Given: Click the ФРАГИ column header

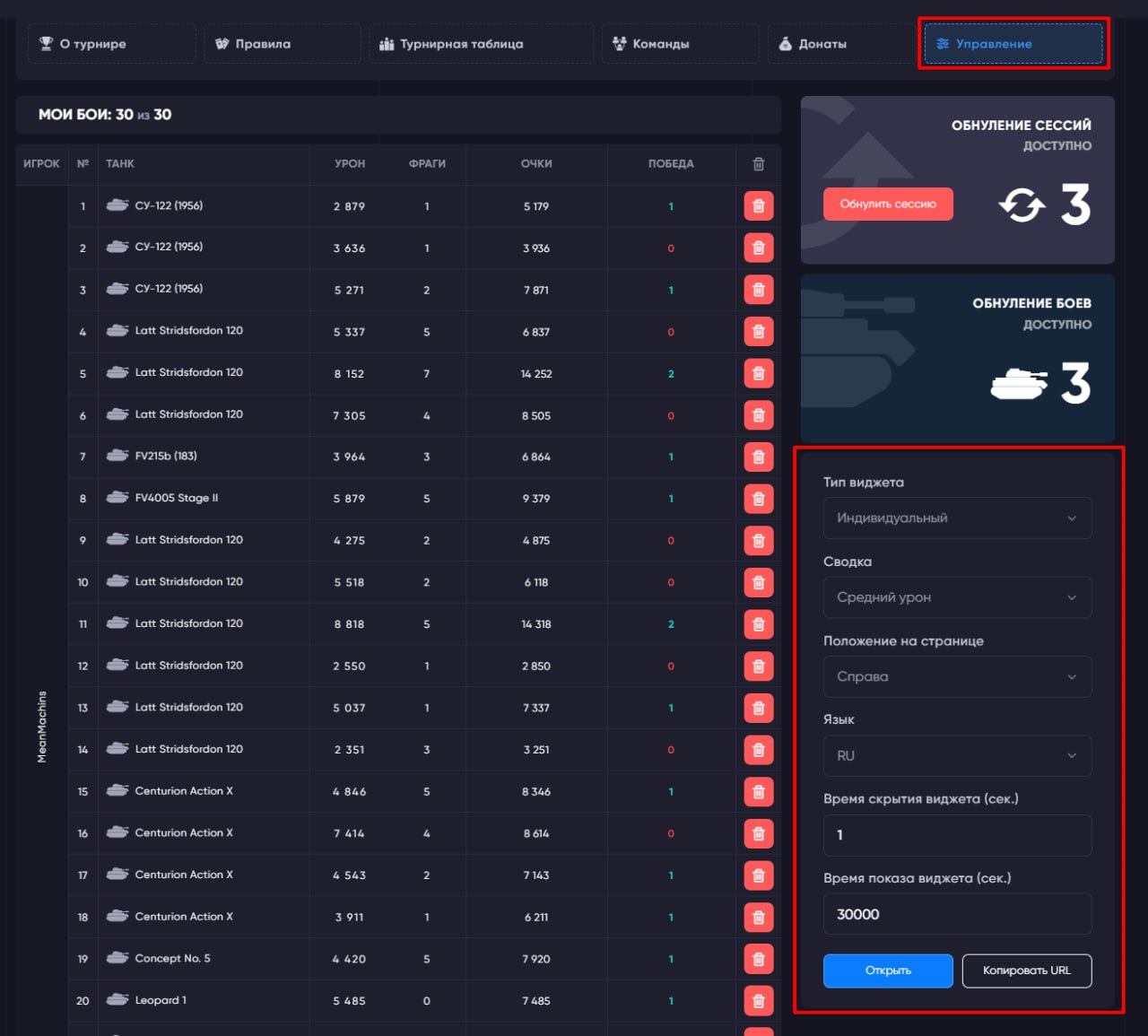Looking at the screenshot, I should (x=427, y=164).
